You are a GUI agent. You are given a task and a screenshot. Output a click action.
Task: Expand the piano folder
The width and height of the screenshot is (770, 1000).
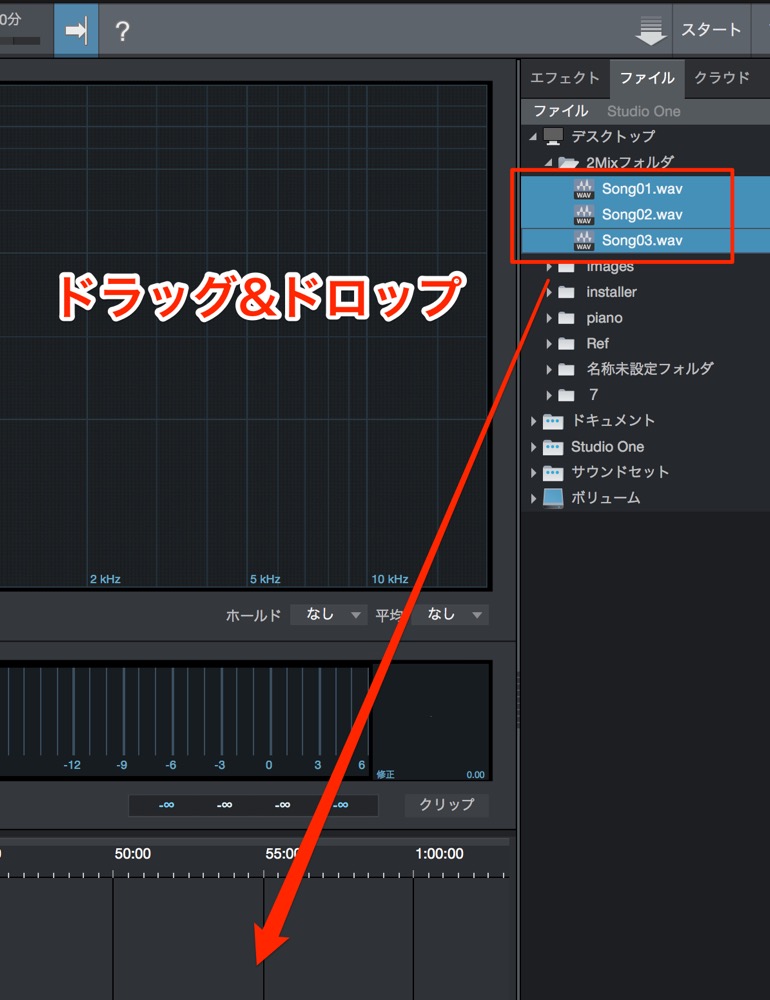point(549,318)
